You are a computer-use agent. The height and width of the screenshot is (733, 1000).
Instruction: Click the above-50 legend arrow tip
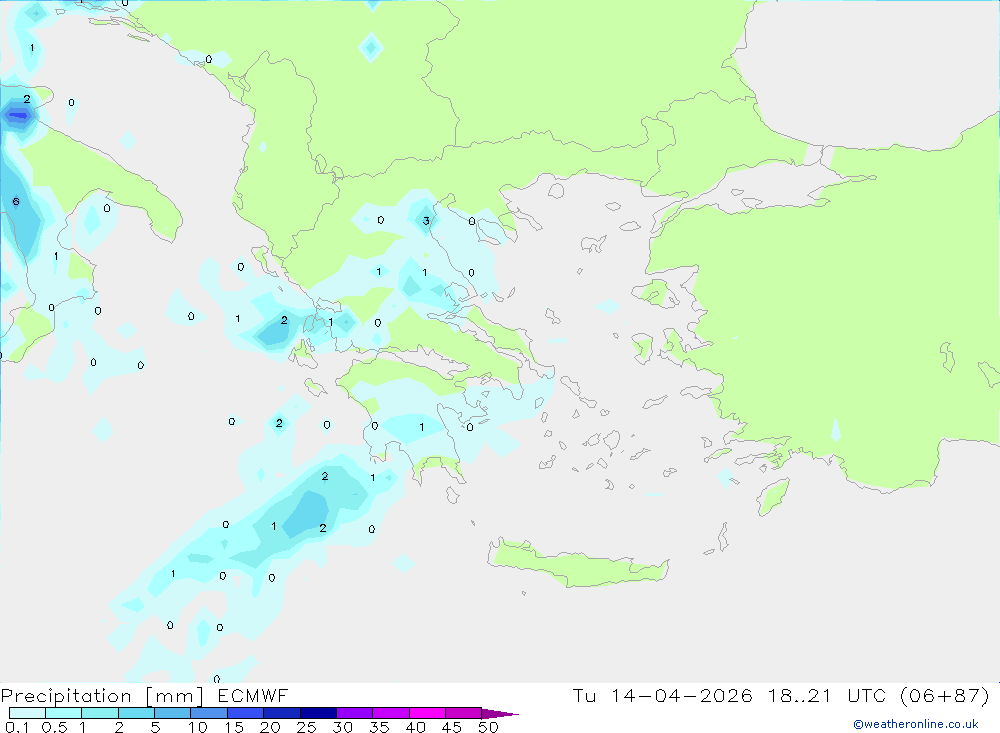coord(499,713)
